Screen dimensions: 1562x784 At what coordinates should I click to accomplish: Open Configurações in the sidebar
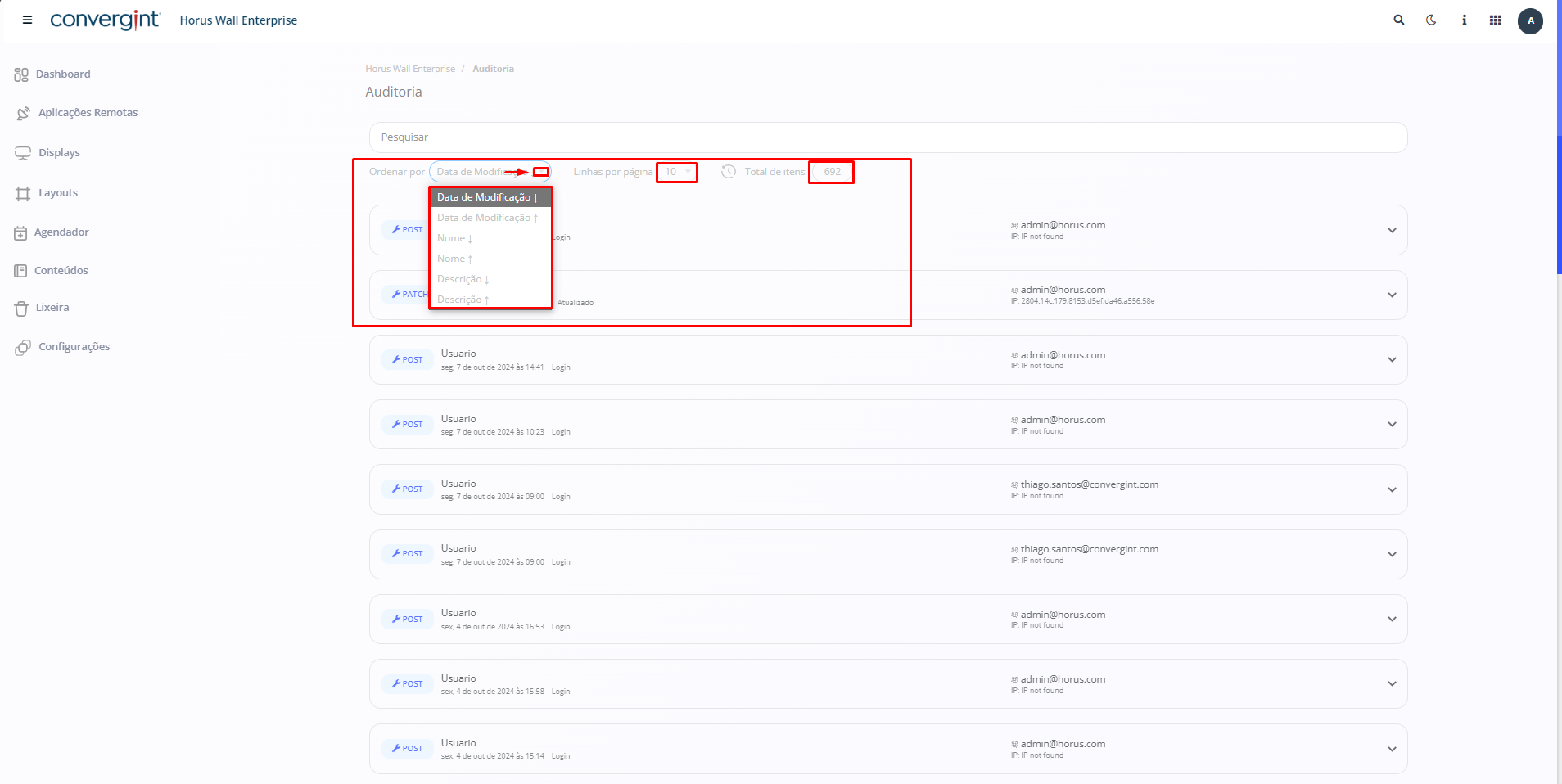(x=74, y=347)
